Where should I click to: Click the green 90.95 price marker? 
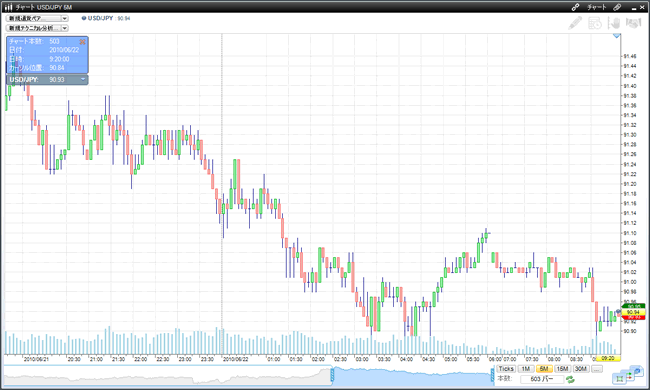pyautogui.click(x=633, y=307)
